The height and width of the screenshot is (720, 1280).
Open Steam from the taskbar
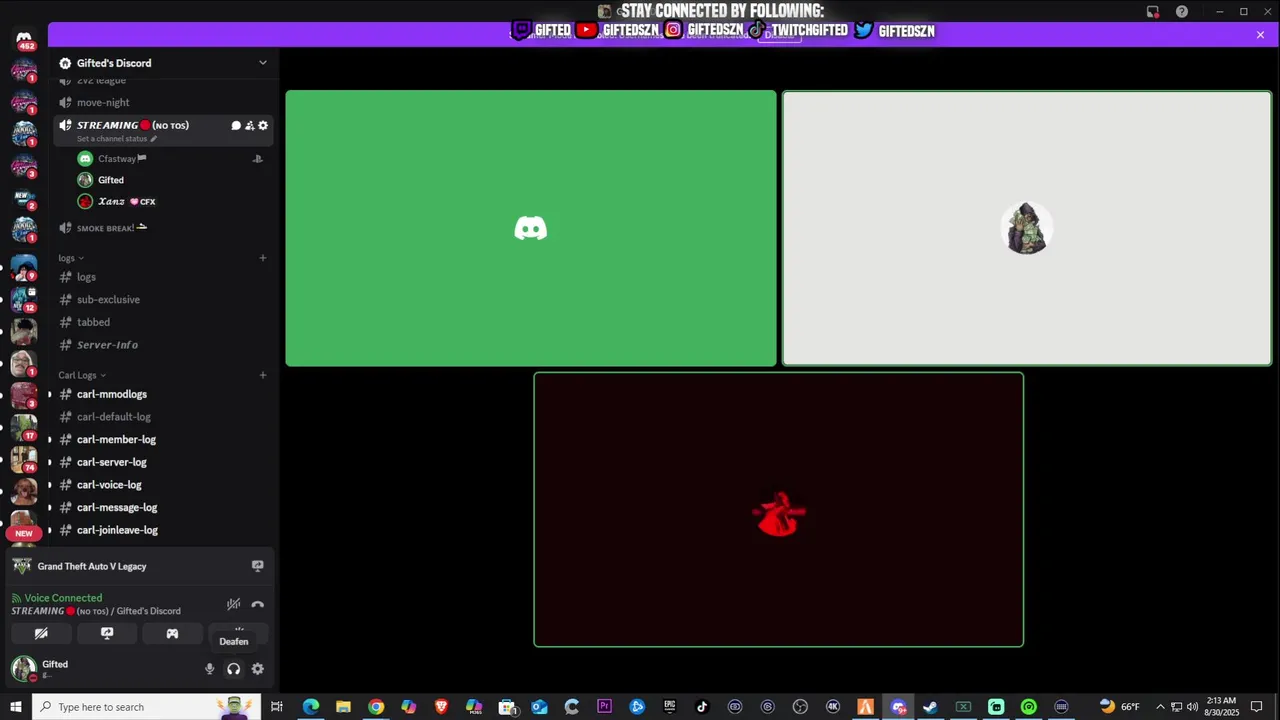(x=930, y=707)
